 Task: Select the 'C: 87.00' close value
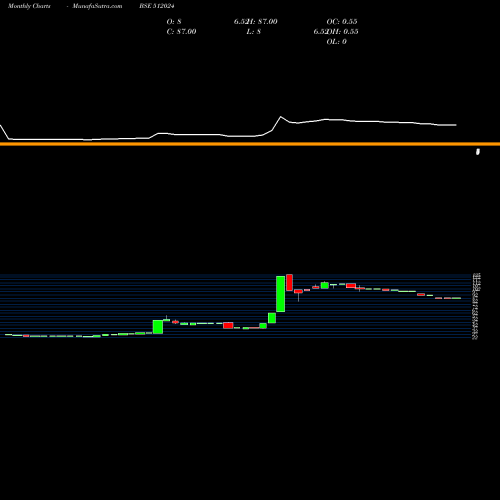point(181,31)
